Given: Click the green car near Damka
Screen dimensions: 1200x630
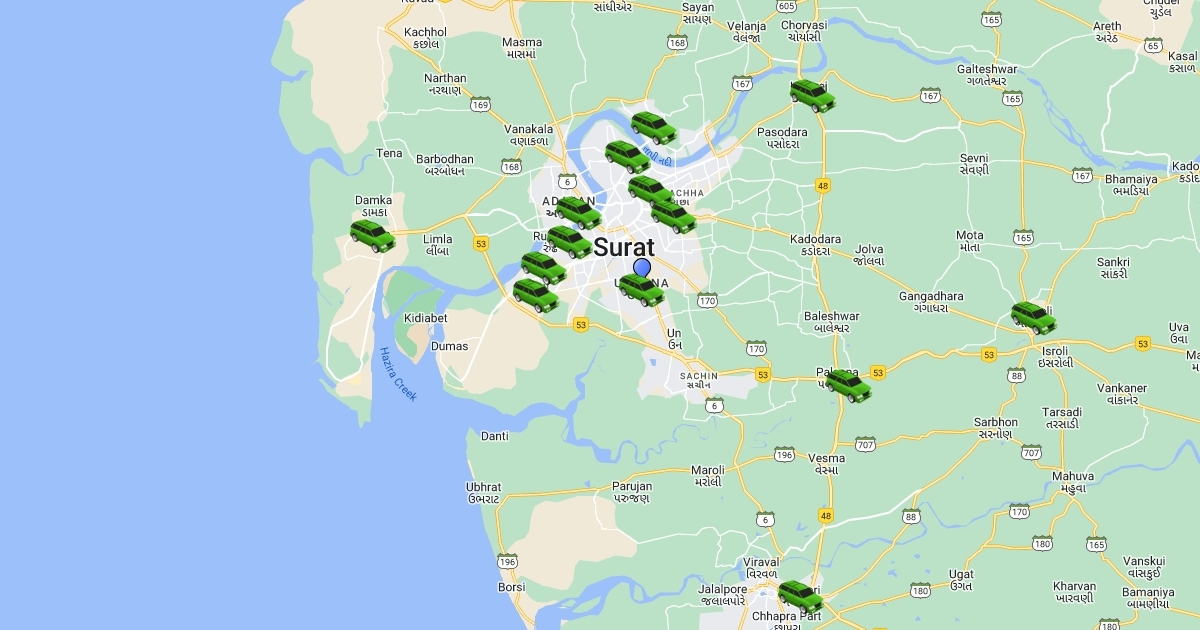Looking at the screenshot, I should tap(373, 236).
